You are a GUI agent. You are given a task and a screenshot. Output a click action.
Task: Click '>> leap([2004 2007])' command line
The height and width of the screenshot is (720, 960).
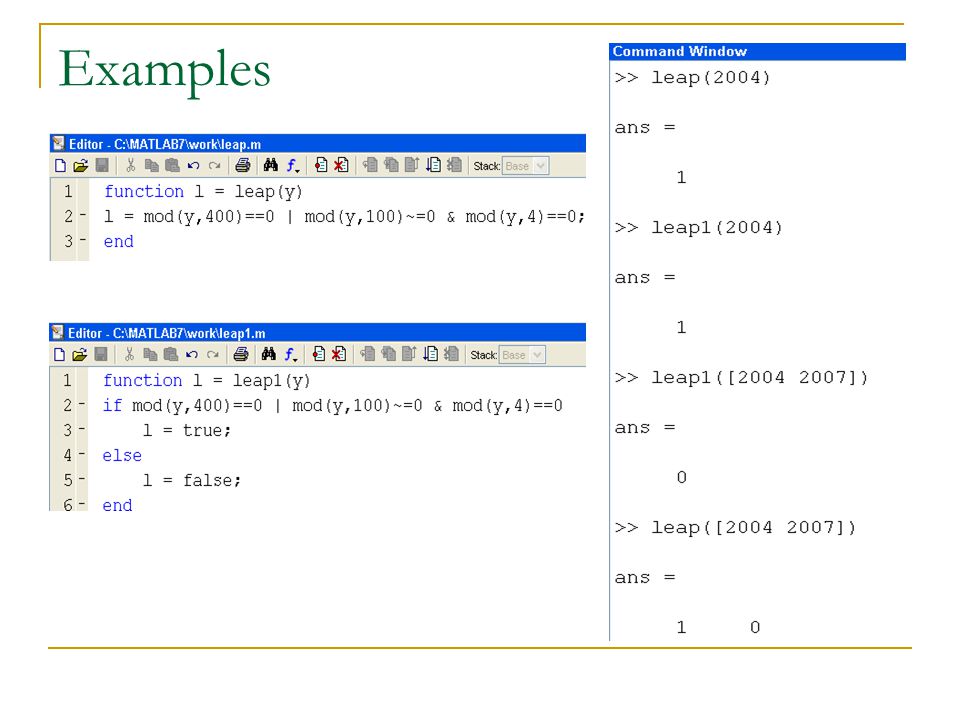coord(735,528)
